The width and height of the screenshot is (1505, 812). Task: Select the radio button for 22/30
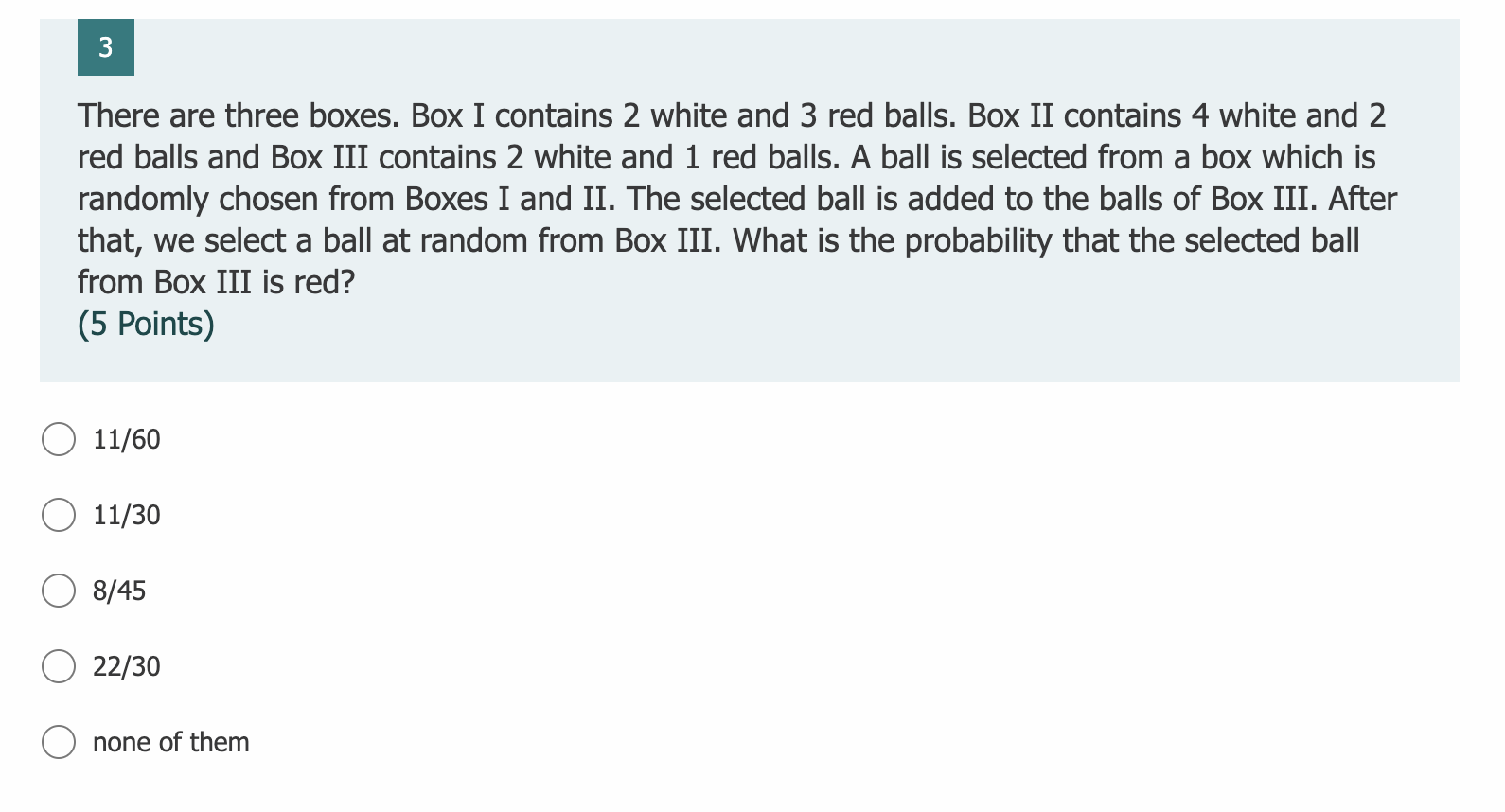tap(58, 666)
